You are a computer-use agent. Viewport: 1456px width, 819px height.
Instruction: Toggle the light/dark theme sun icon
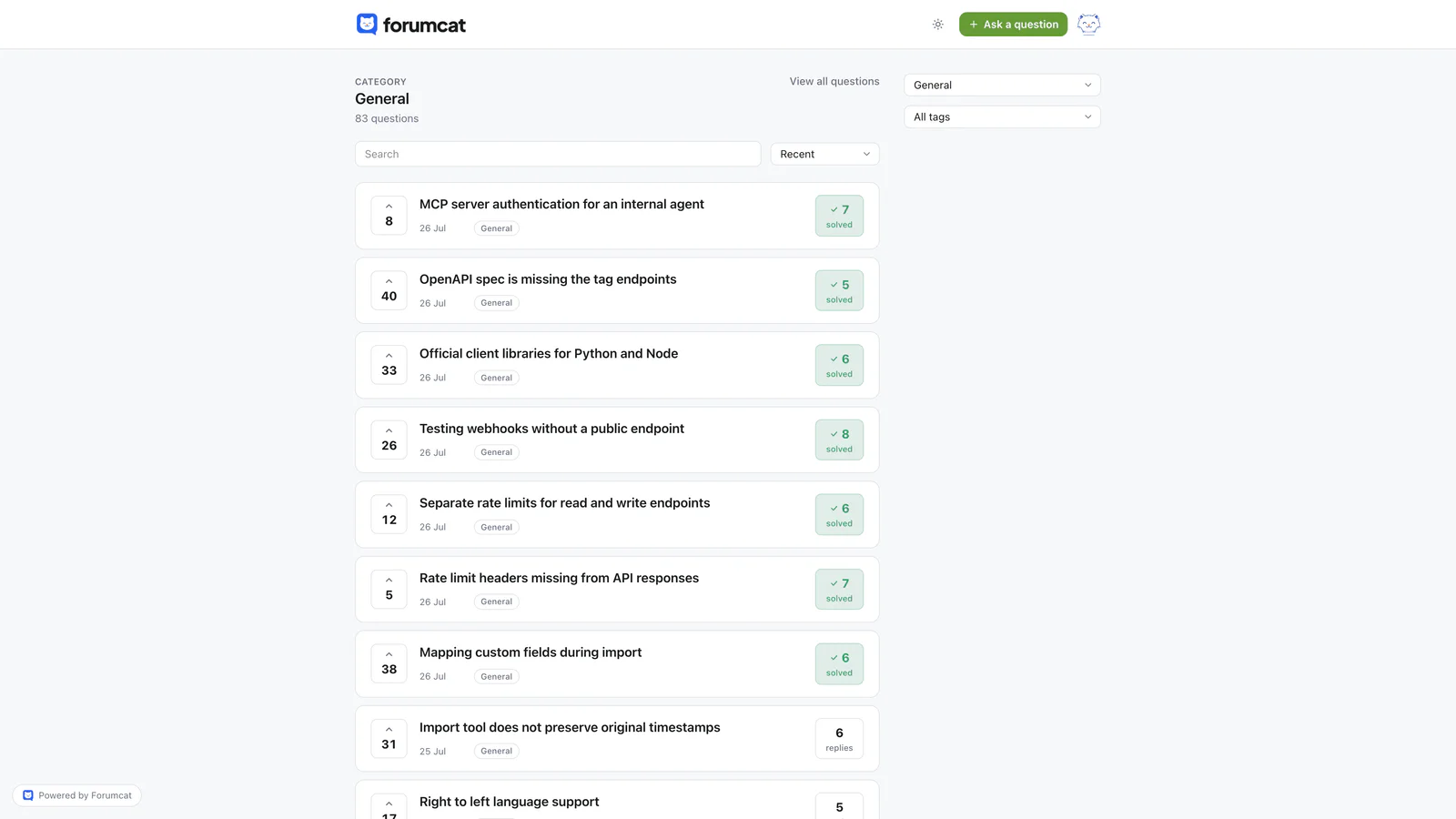937,25
